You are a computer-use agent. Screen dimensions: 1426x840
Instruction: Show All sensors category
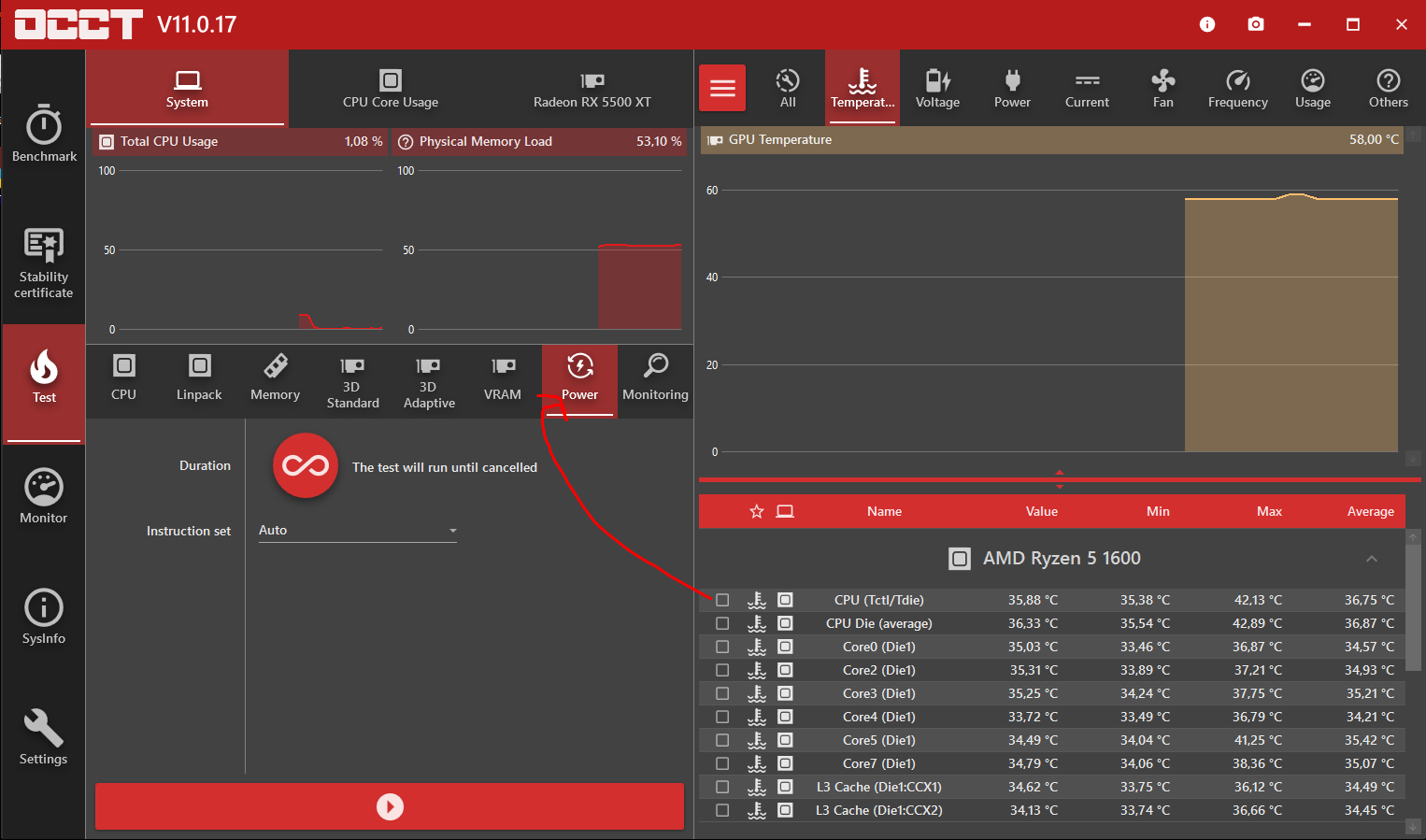pos(788,89)
